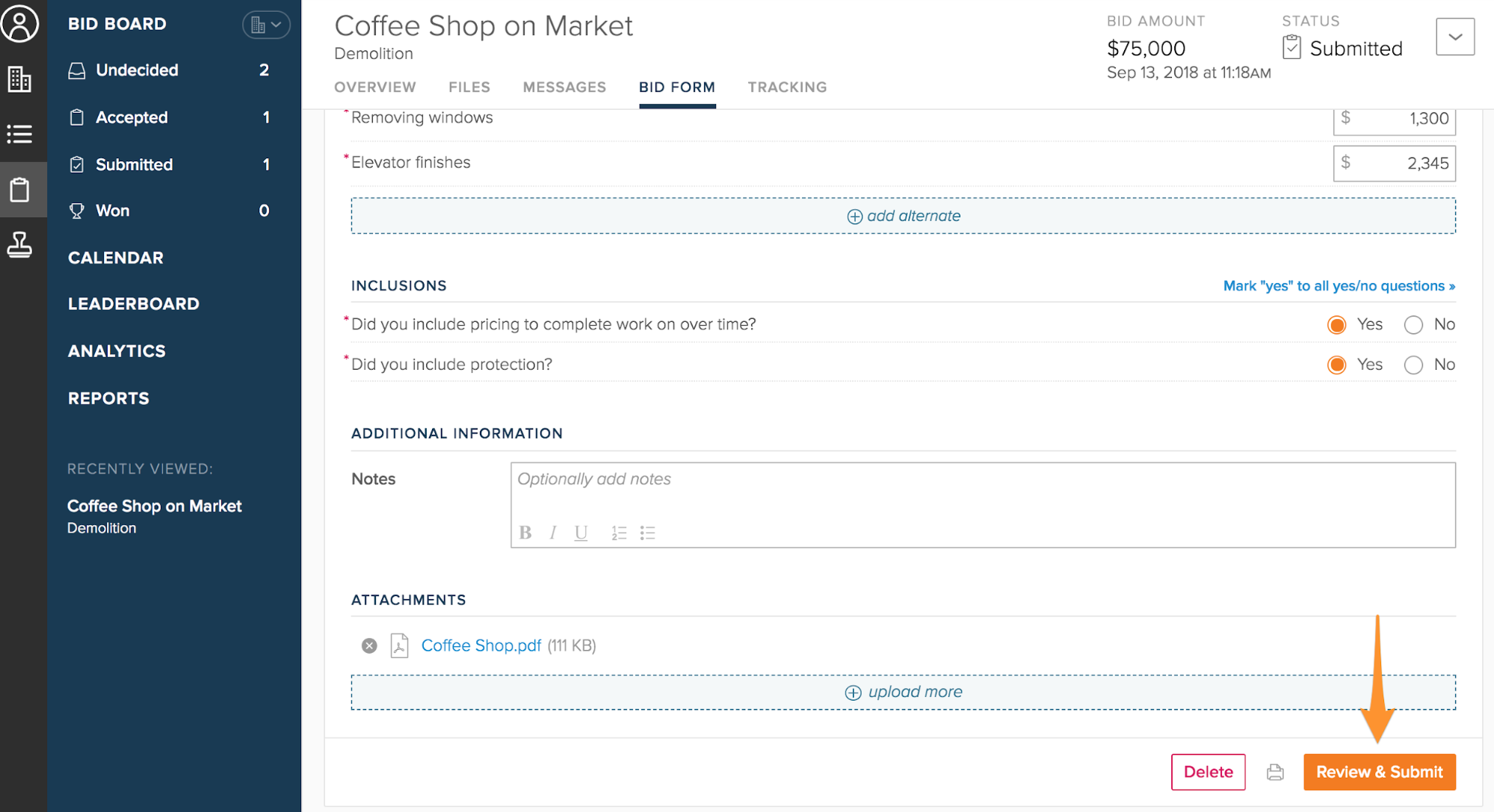Viewport: 1494px width, 812px height.
Task: Click the print bid form icon
Action: click(1275, 772)
